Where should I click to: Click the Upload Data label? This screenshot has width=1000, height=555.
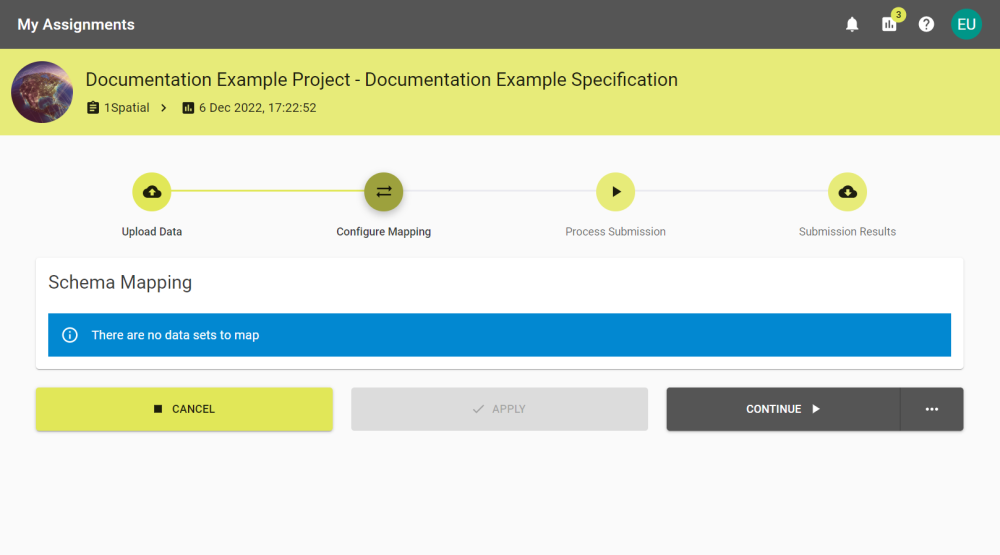click(152, 232)
